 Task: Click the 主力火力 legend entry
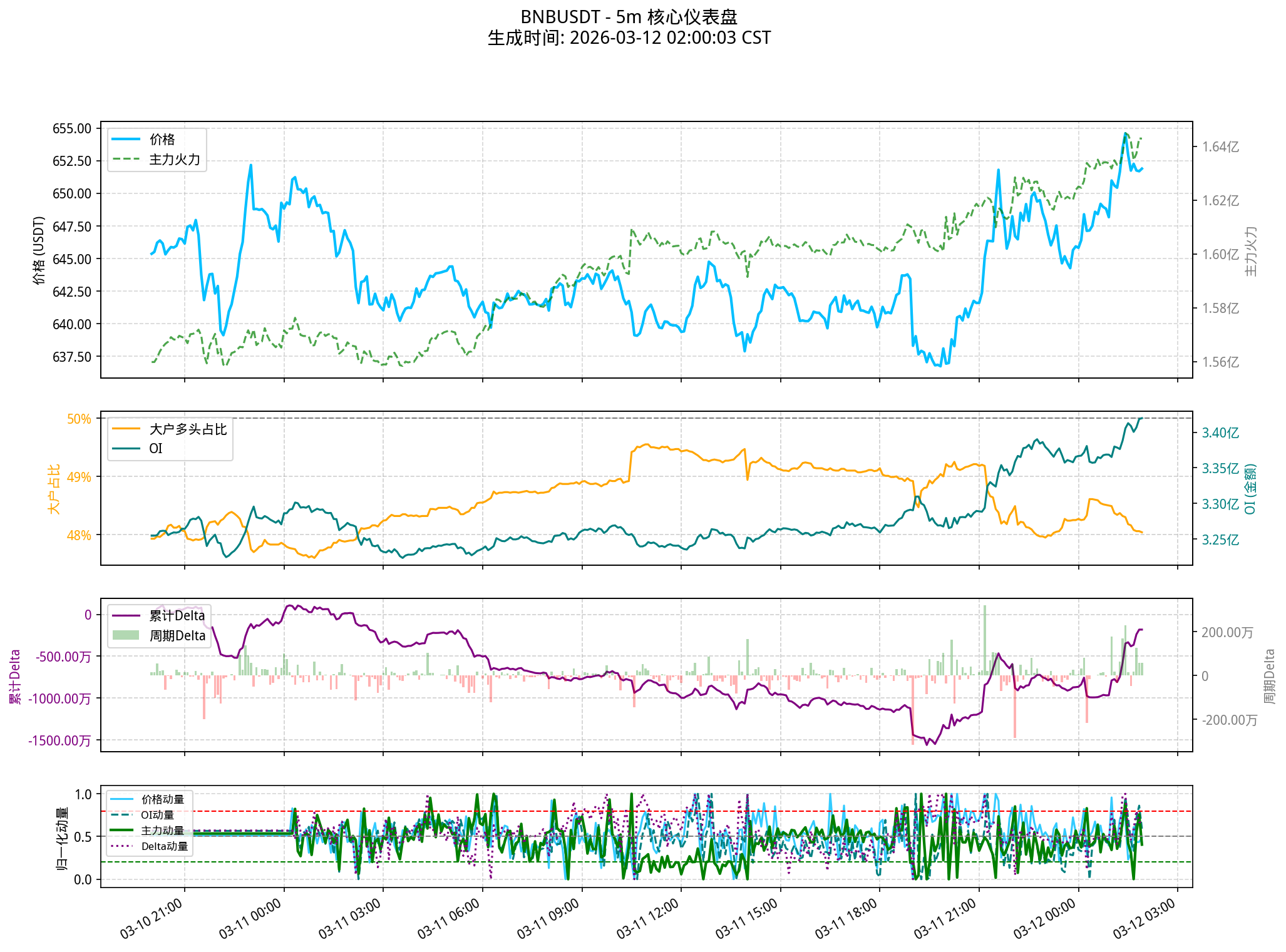click(174, 160)
